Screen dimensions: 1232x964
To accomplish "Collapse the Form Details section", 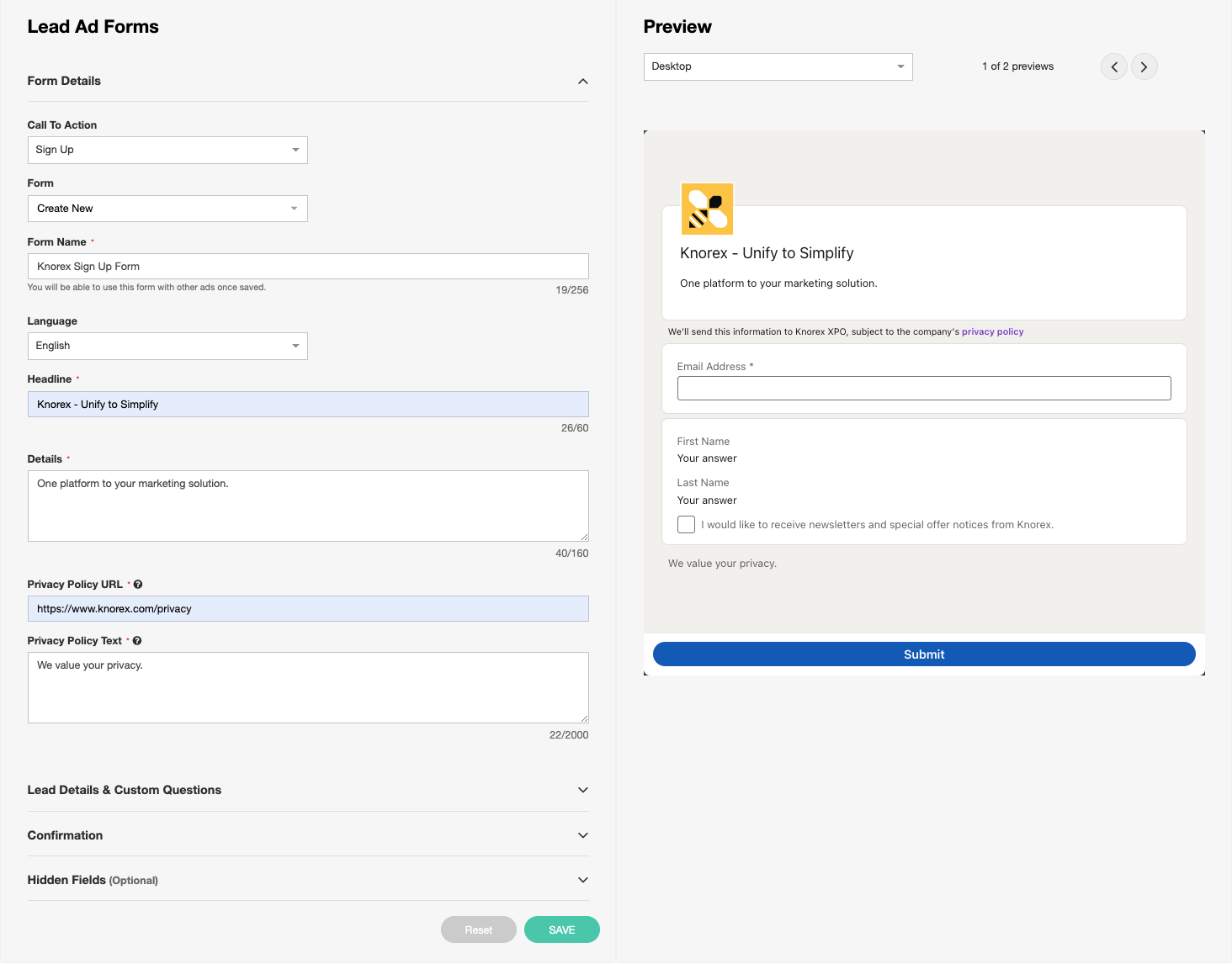I will tap(582, 82).
